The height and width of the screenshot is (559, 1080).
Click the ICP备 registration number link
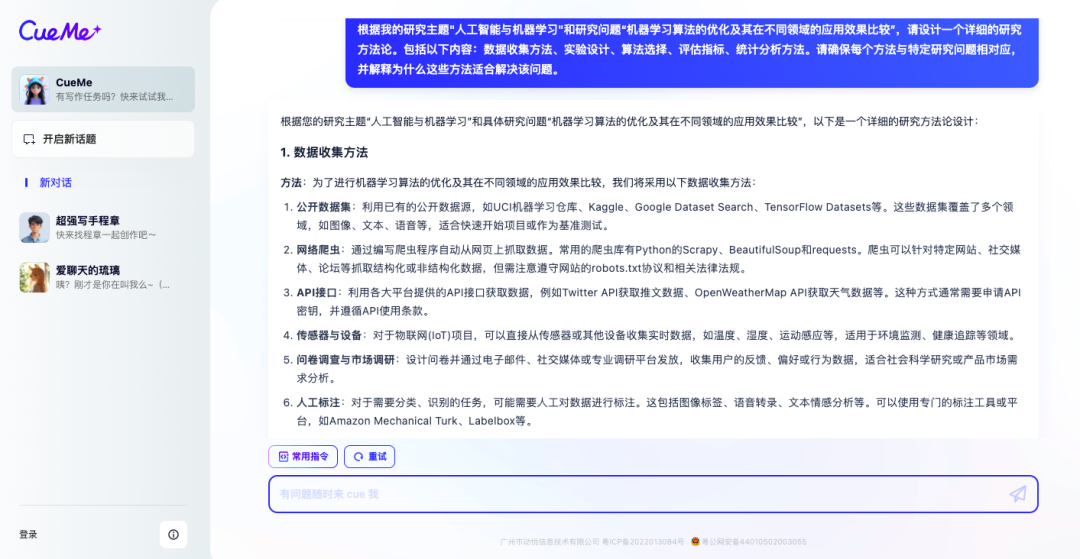click(x=643, y=542)
